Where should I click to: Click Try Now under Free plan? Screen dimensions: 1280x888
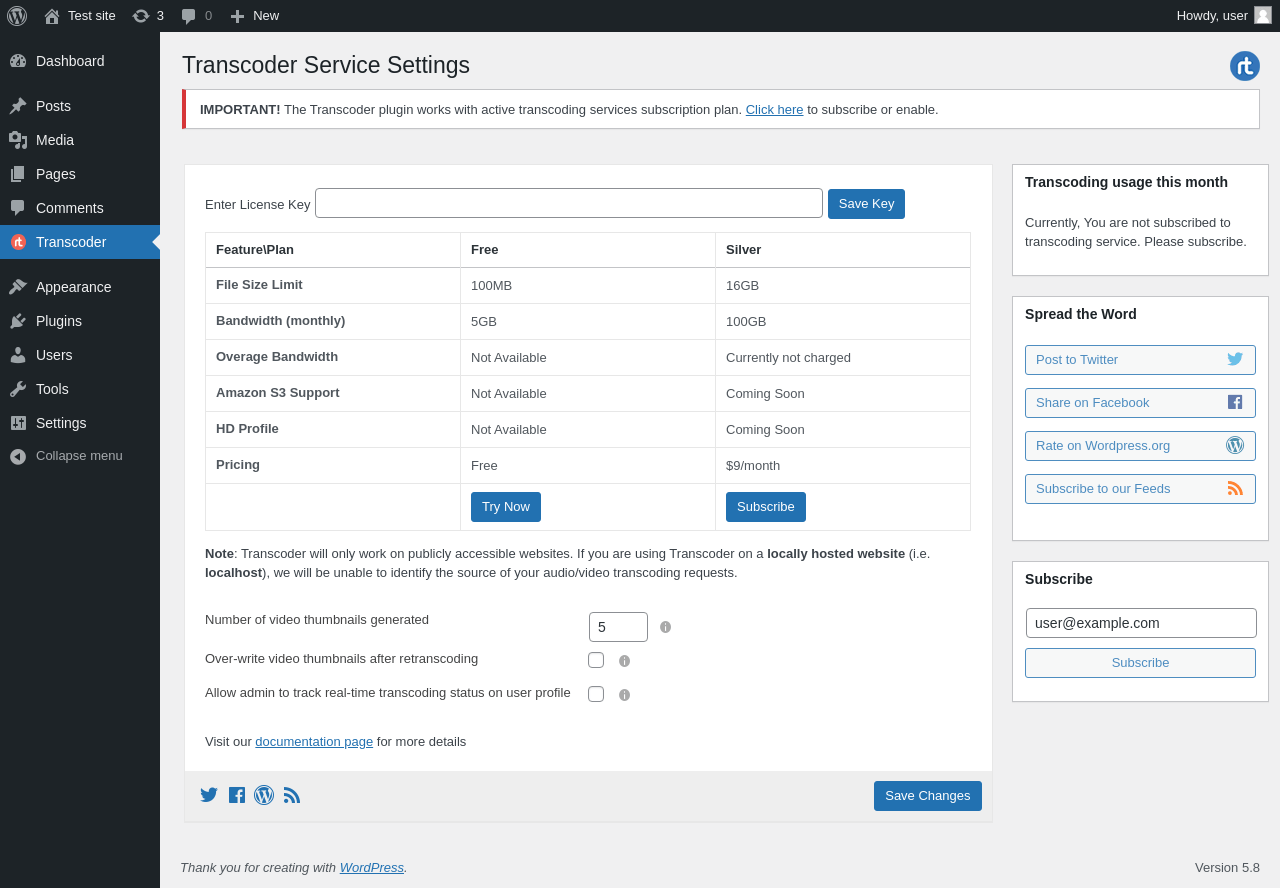(506, 507)
